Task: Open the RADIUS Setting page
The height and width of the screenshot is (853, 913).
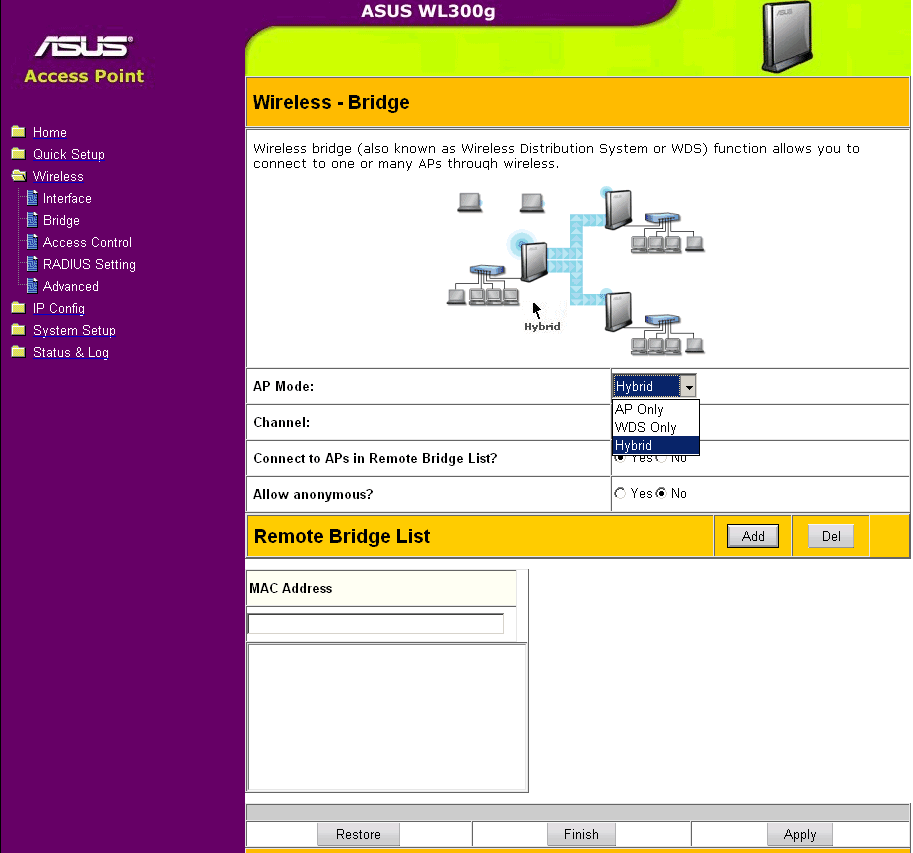Action: click(89, 264)
